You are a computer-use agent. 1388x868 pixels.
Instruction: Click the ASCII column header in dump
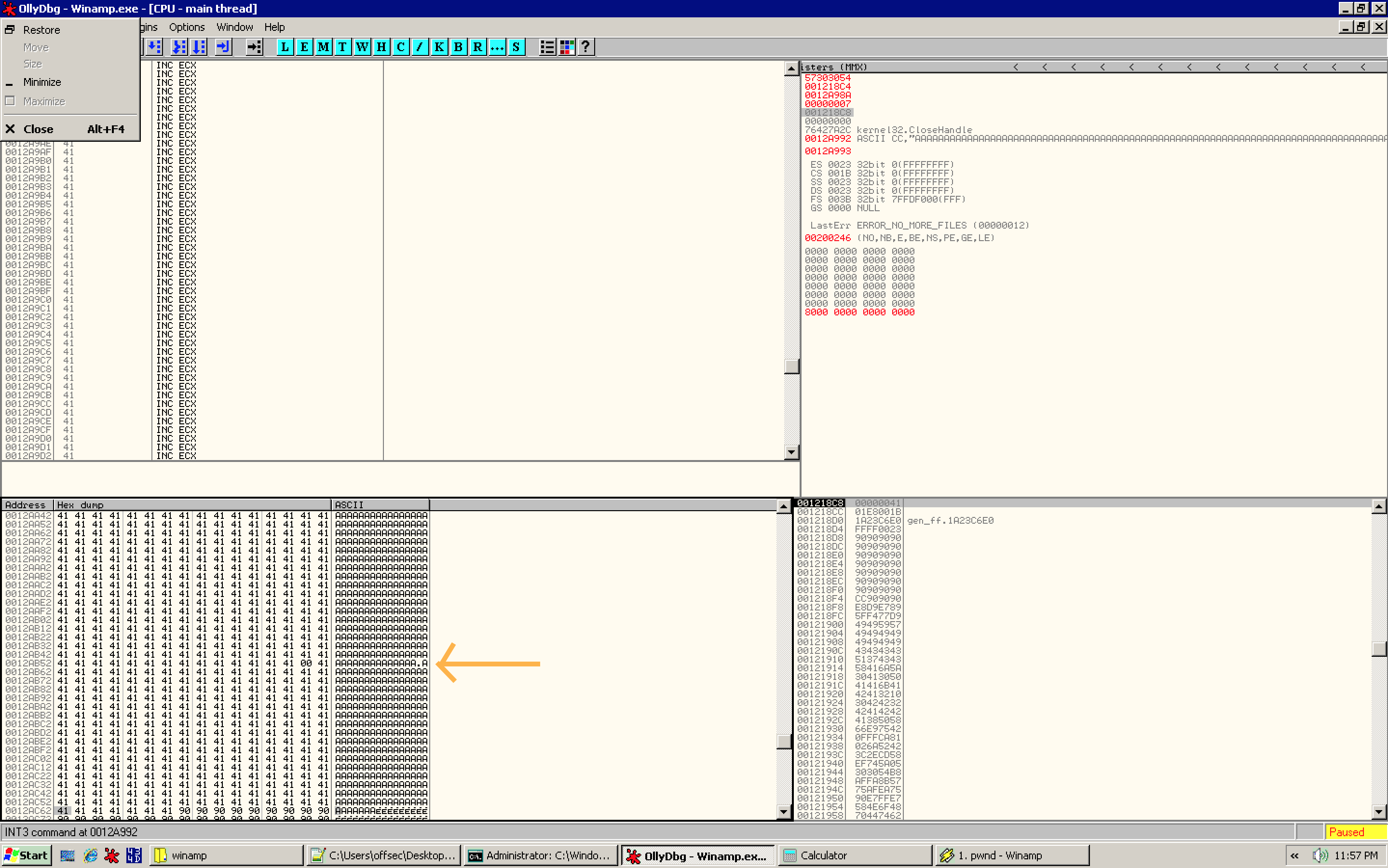(x=381, y=504)
